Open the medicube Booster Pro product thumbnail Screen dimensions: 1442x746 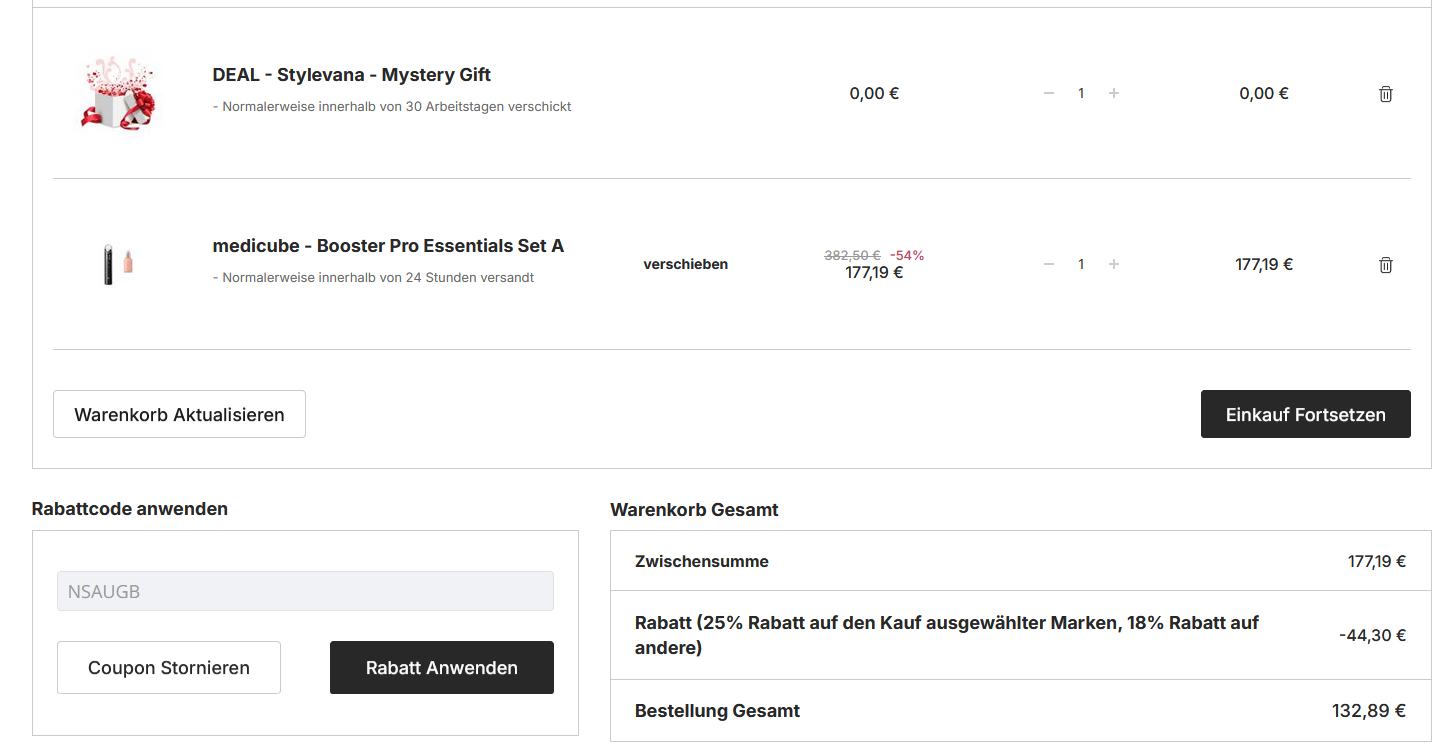(x=118, y=264)
